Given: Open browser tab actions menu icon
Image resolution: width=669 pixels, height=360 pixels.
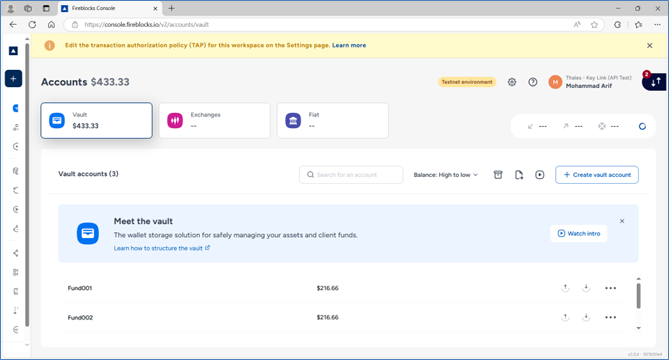Looking at the screenshot, I should click(46, 8).
